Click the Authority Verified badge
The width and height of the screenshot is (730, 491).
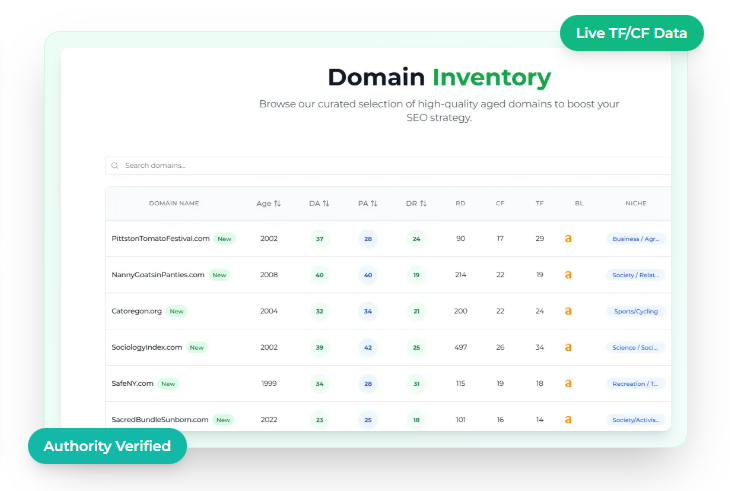107,446
